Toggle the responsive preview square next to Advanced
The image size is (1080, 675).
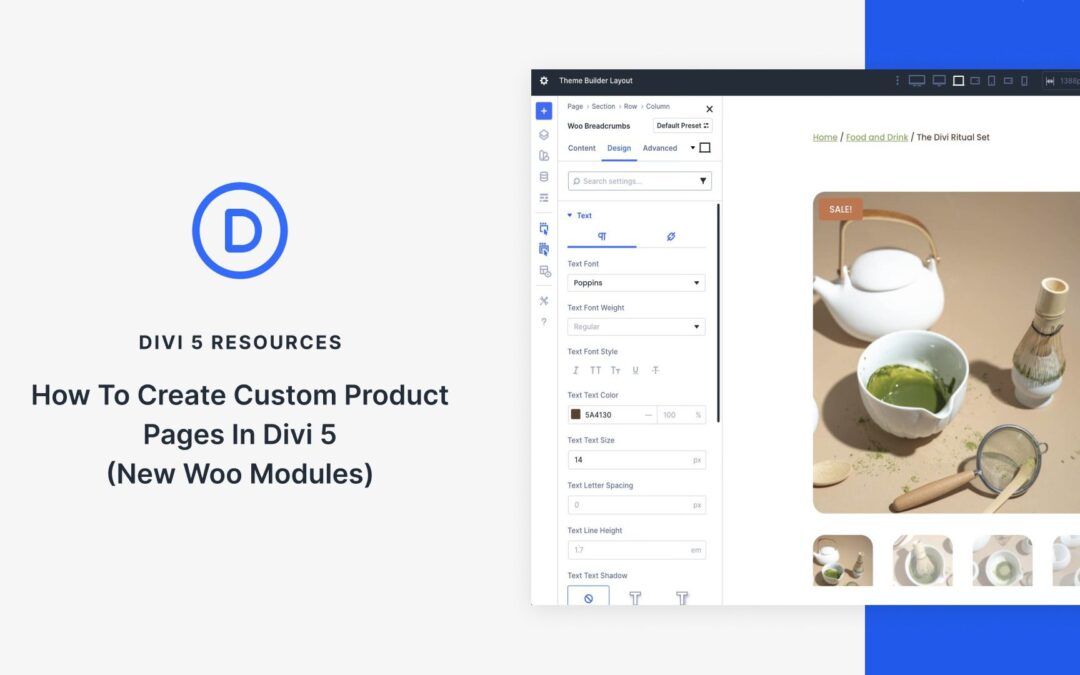pos(706,147)
